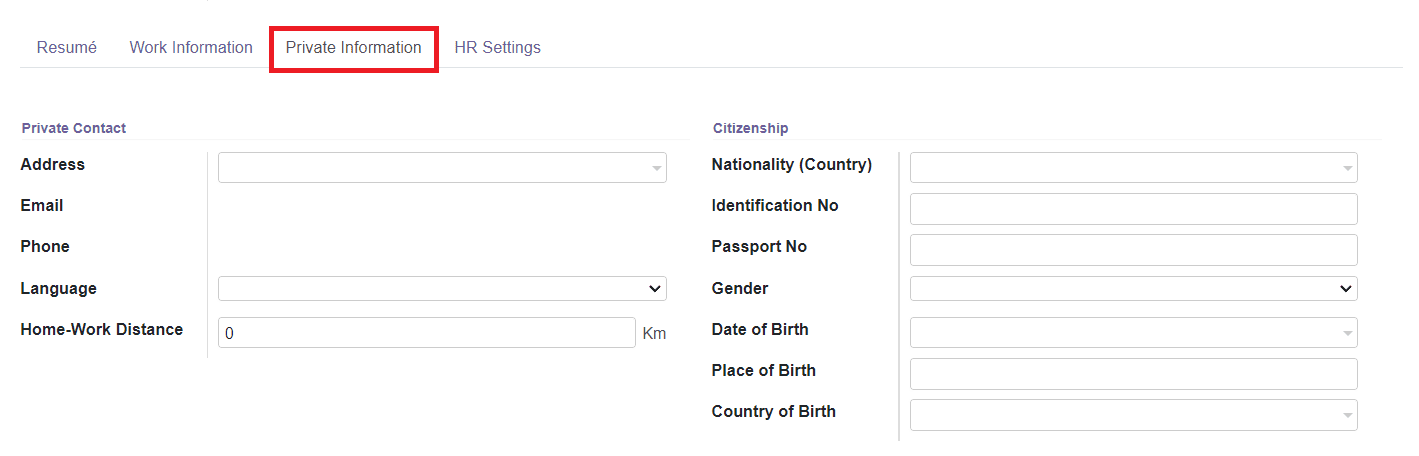This screenshot has height=456, width=1419.
Task: Expand the Nationality (Country) dropdown
Action: (1348, 168)
